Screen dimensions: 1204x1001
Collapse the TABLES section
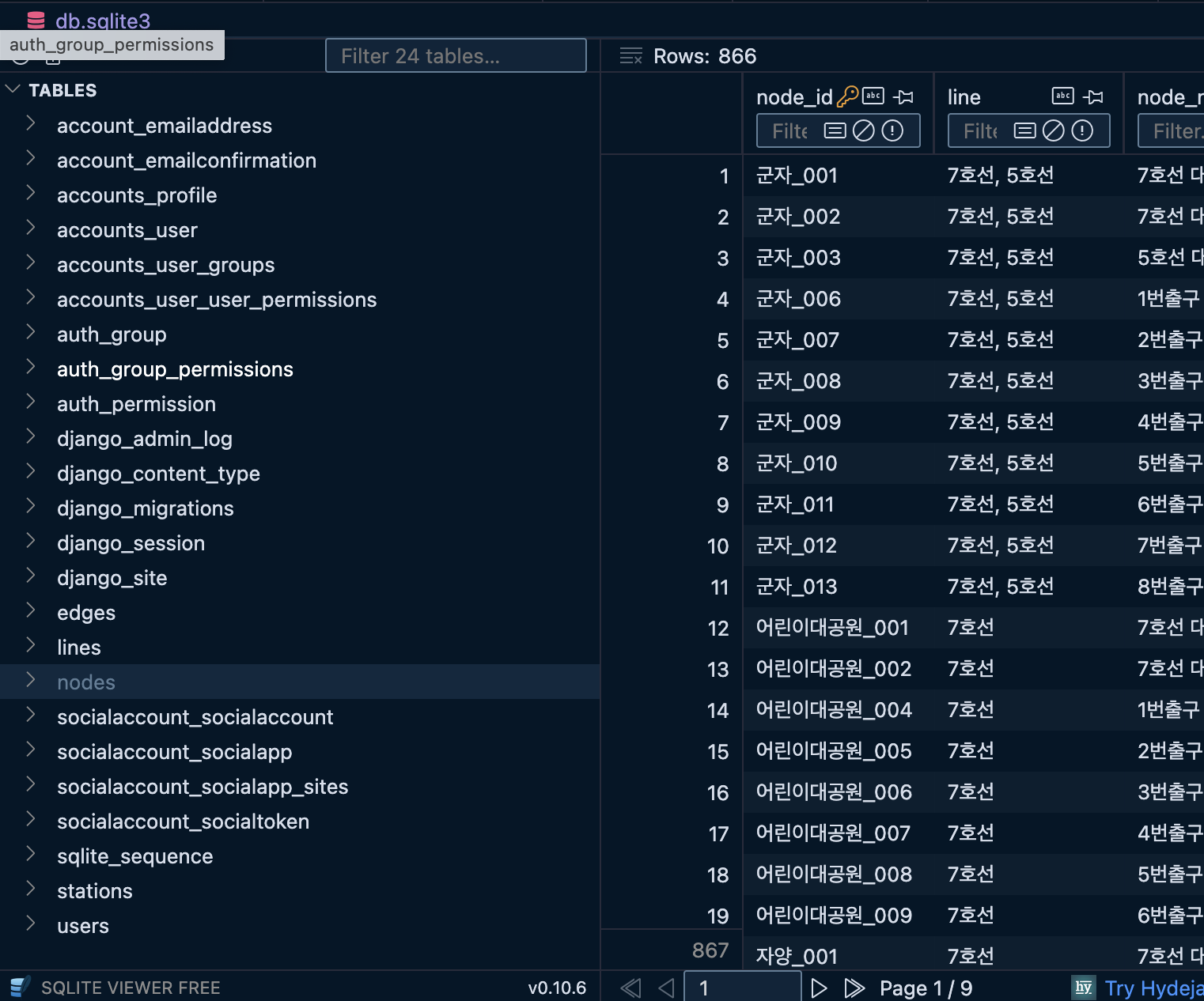(x=13, y=89)
